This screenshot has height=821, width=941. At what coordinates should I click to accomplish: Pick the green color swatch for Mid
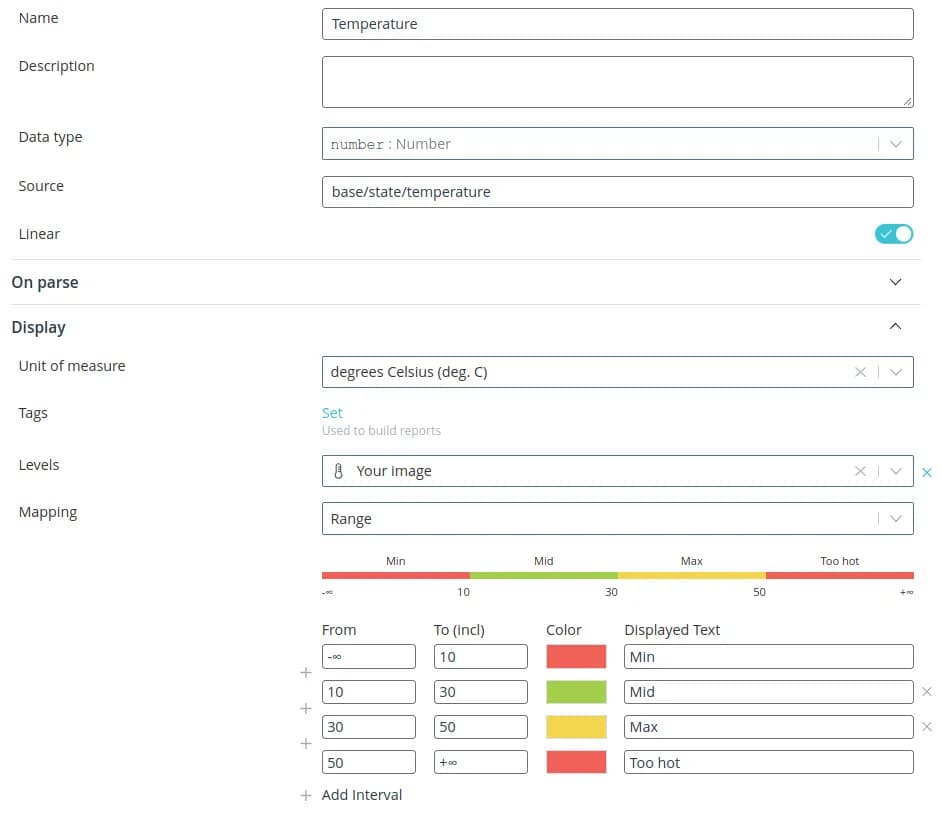576,692
